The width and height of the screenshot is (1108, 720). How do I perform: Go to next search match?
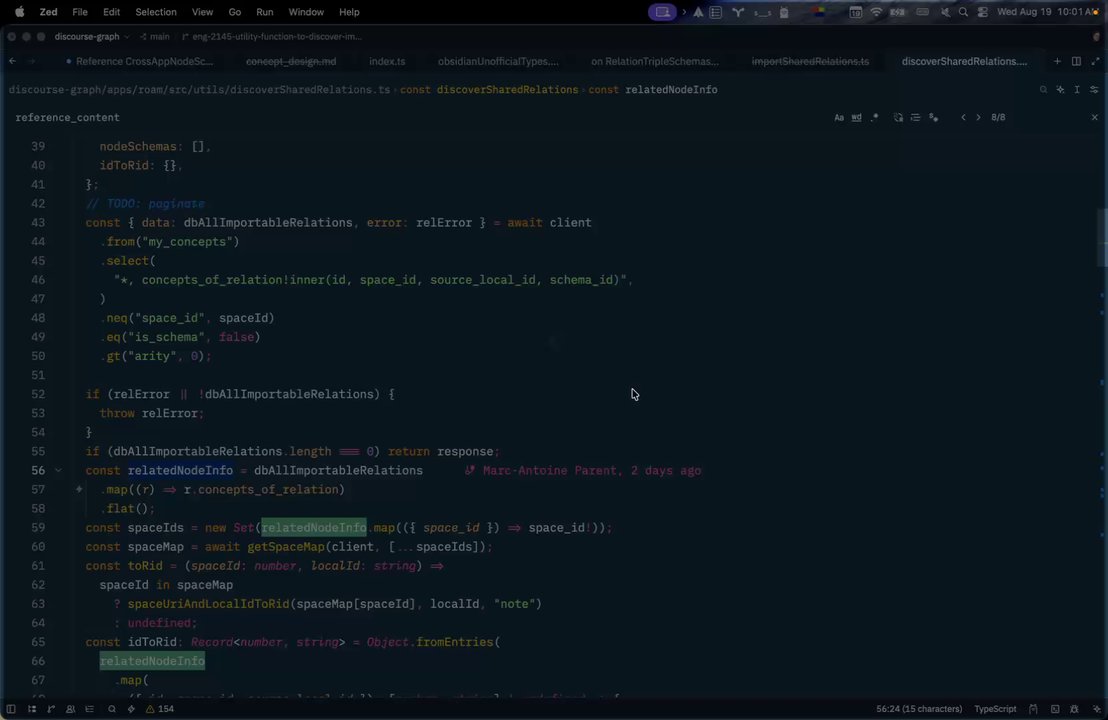(x=979, y=117)
